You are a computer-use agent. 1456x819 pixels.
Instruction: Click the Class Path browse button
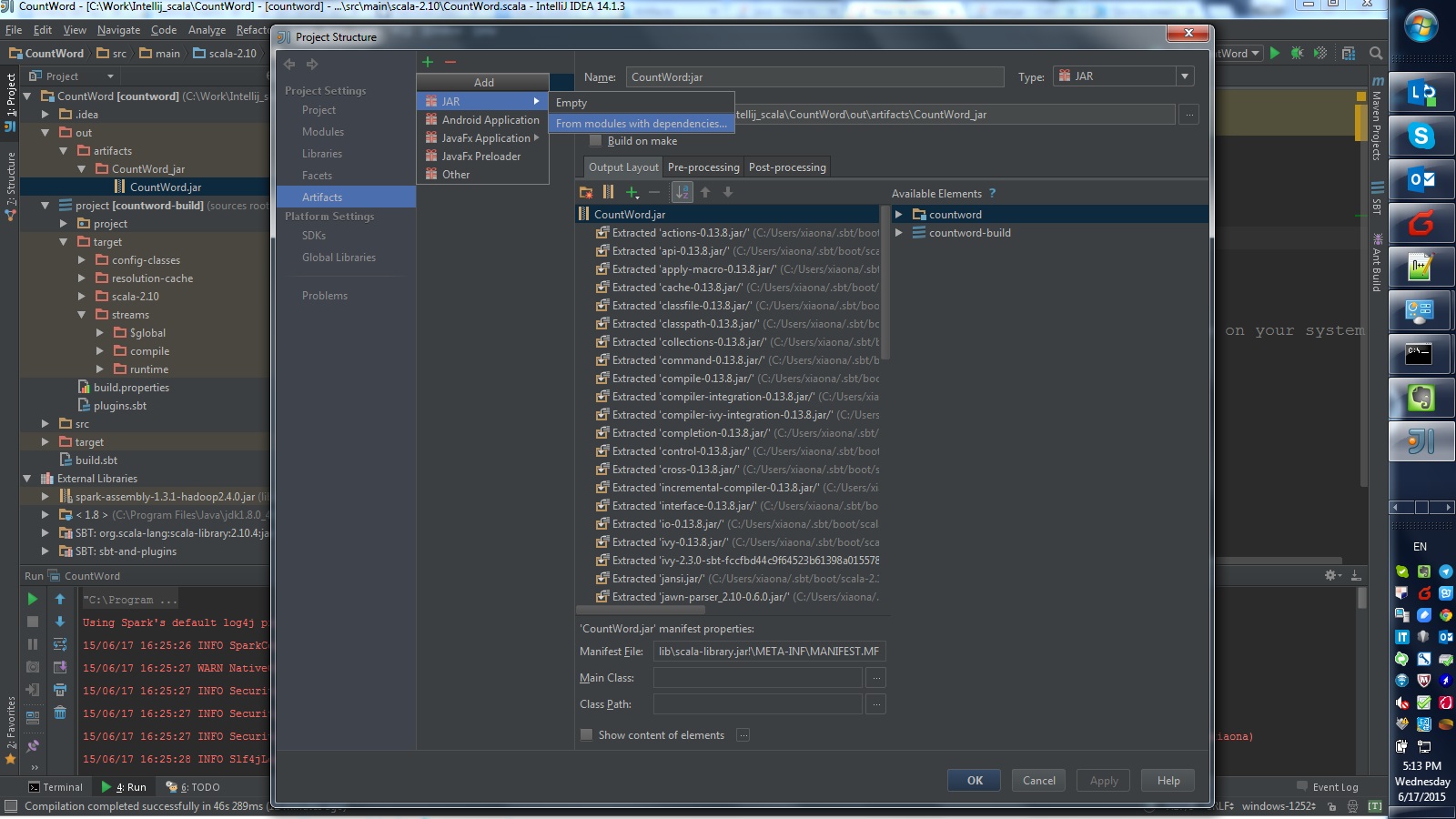(x=875, y=704)
